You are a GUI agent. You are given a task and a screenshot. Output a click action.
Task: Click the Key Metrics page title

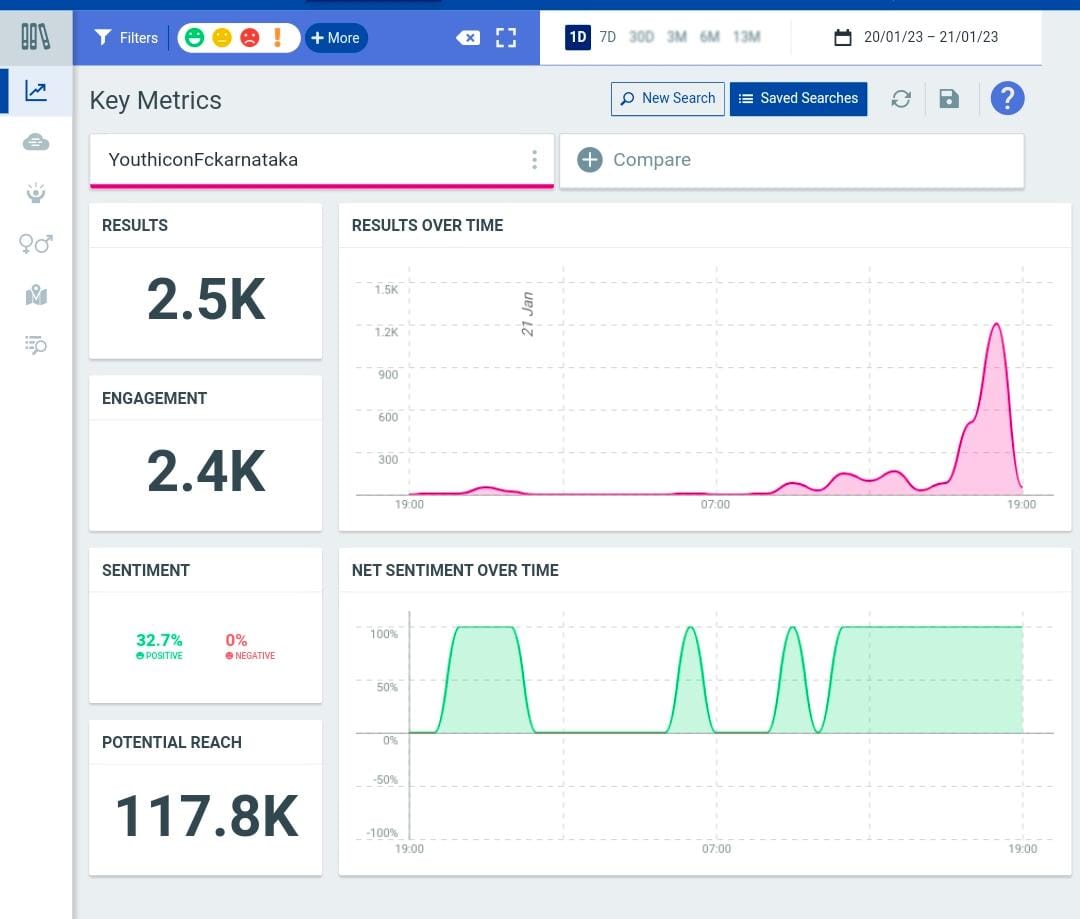(x=156, y=101)
